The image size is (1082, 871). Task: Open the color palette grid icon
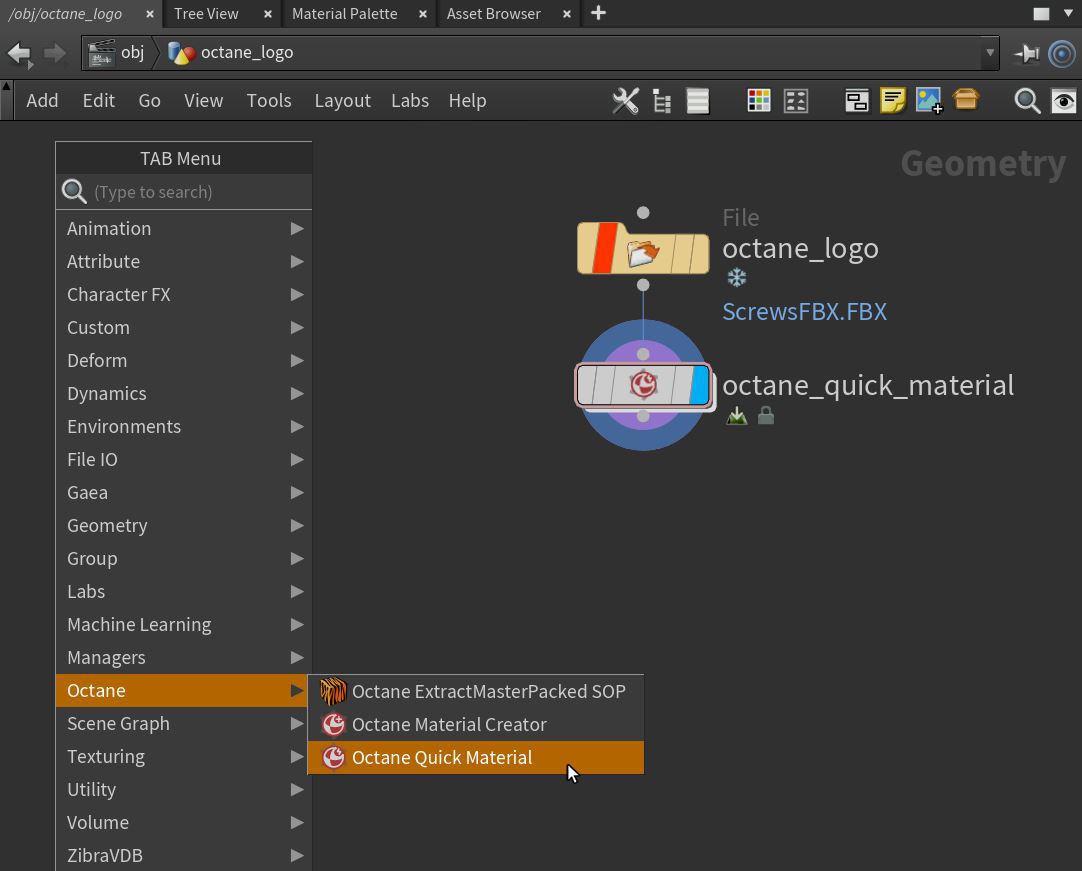(759, 101)
